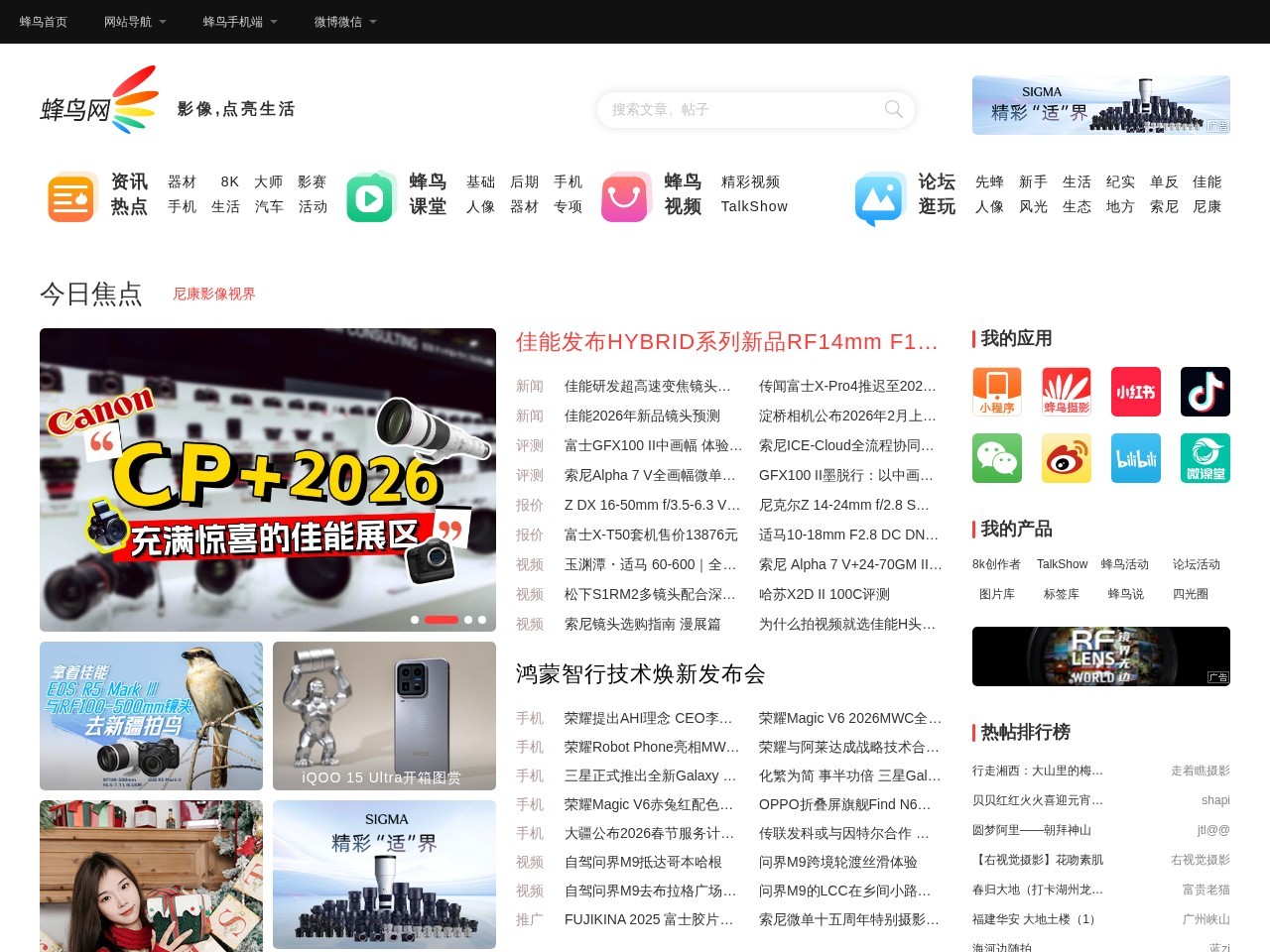Screen dimensions: 1270x952
Task: Expand the 蜂鸟手机端 dropdown
Action: tap(240, 22)
